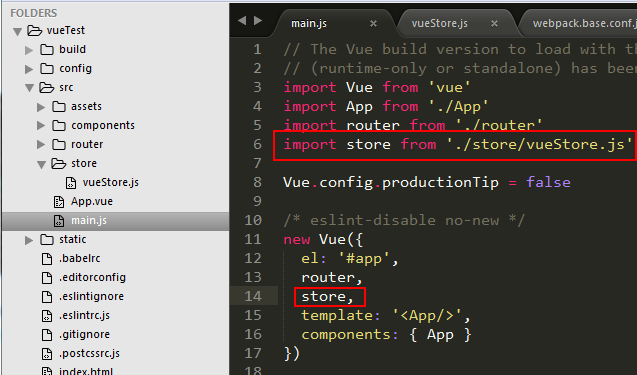Click the eslint-disable no-new comment
The image size is (637, 375).
coord(404,220)
